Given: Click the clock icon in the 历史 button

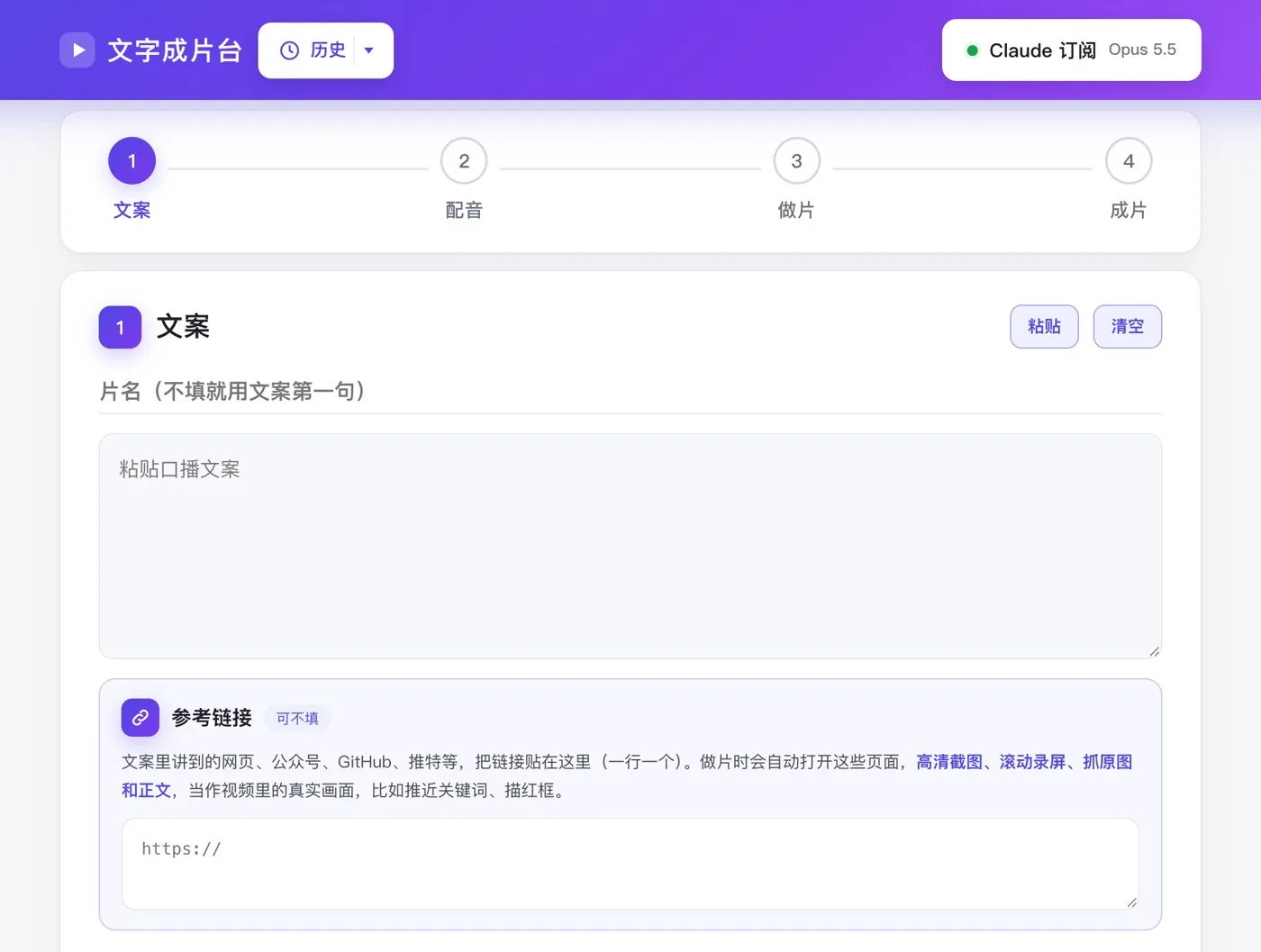Looking at the screenshot, I should (289, 50).
